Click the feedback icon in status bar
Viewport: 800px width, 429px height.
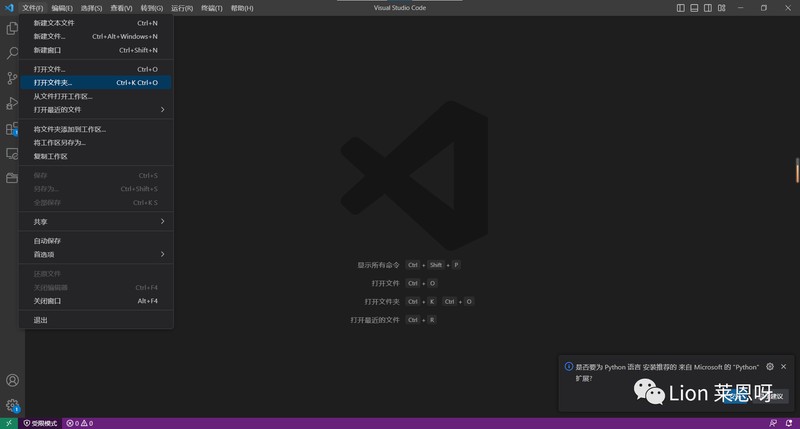773,423
